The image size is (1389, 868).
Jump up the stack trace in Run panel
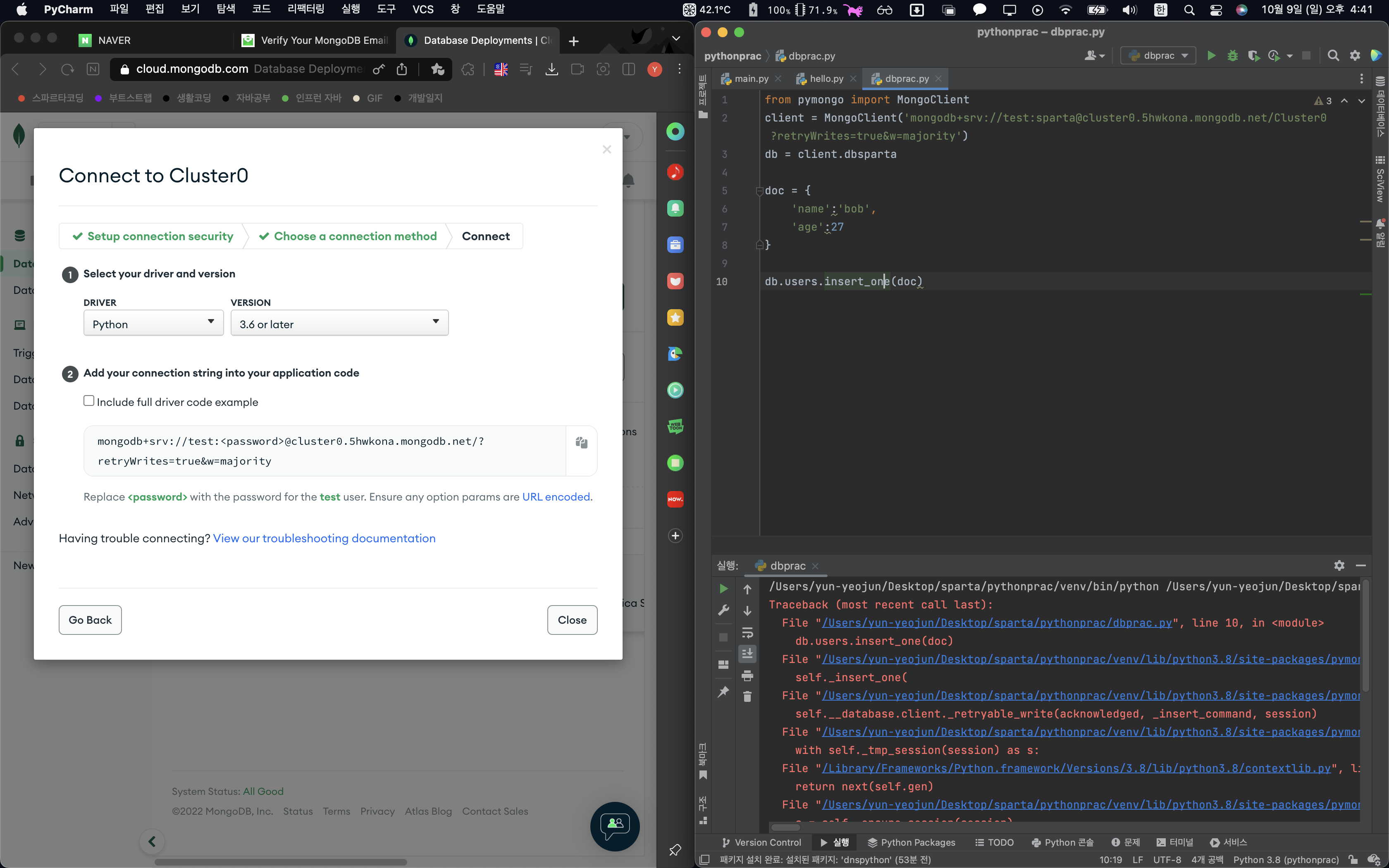coord(747,589)
